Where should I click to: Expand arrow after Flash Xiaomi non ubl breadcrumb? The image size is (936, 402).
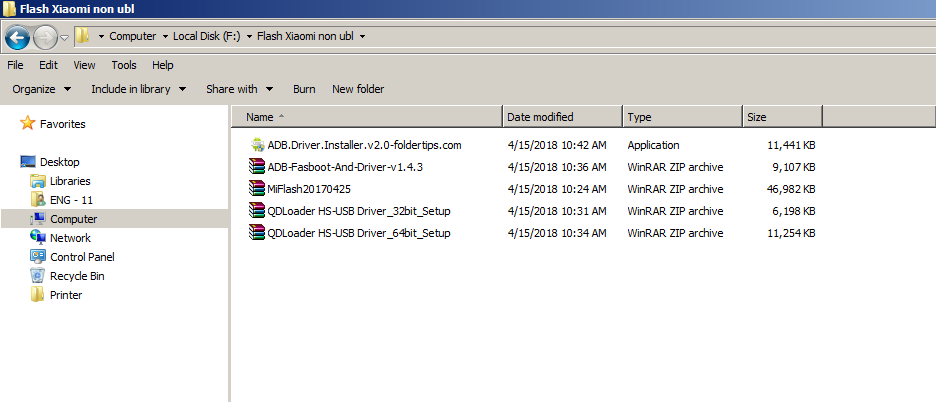pos(362,36)
